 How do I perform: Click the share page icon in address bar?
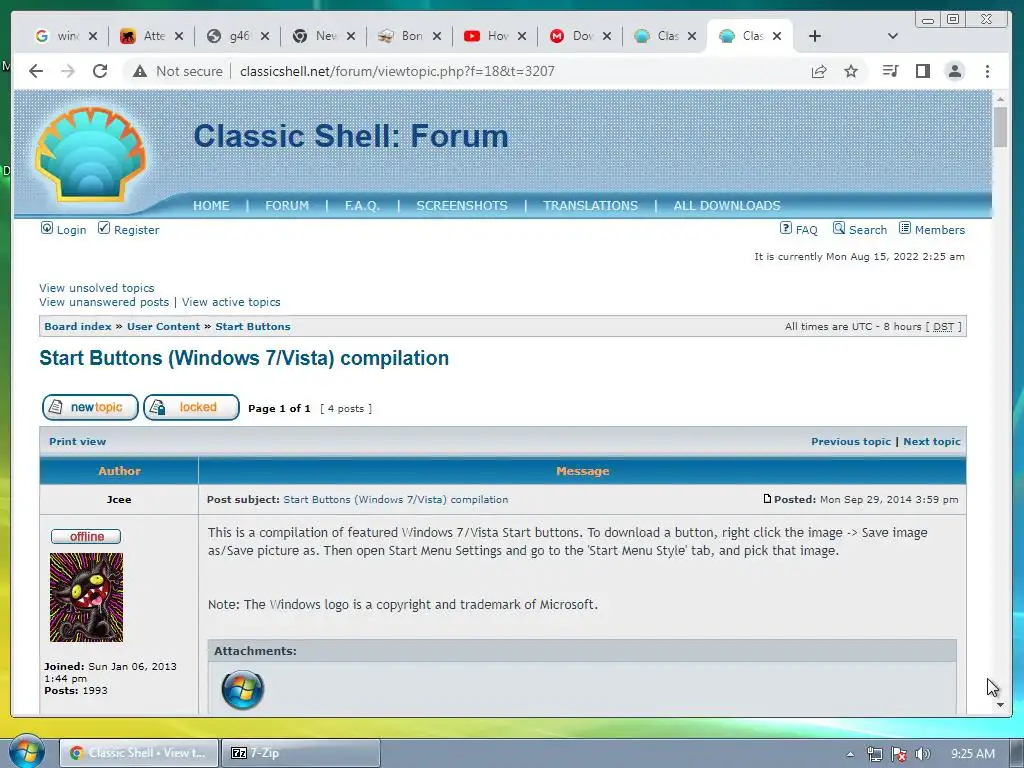coord(819,71)
